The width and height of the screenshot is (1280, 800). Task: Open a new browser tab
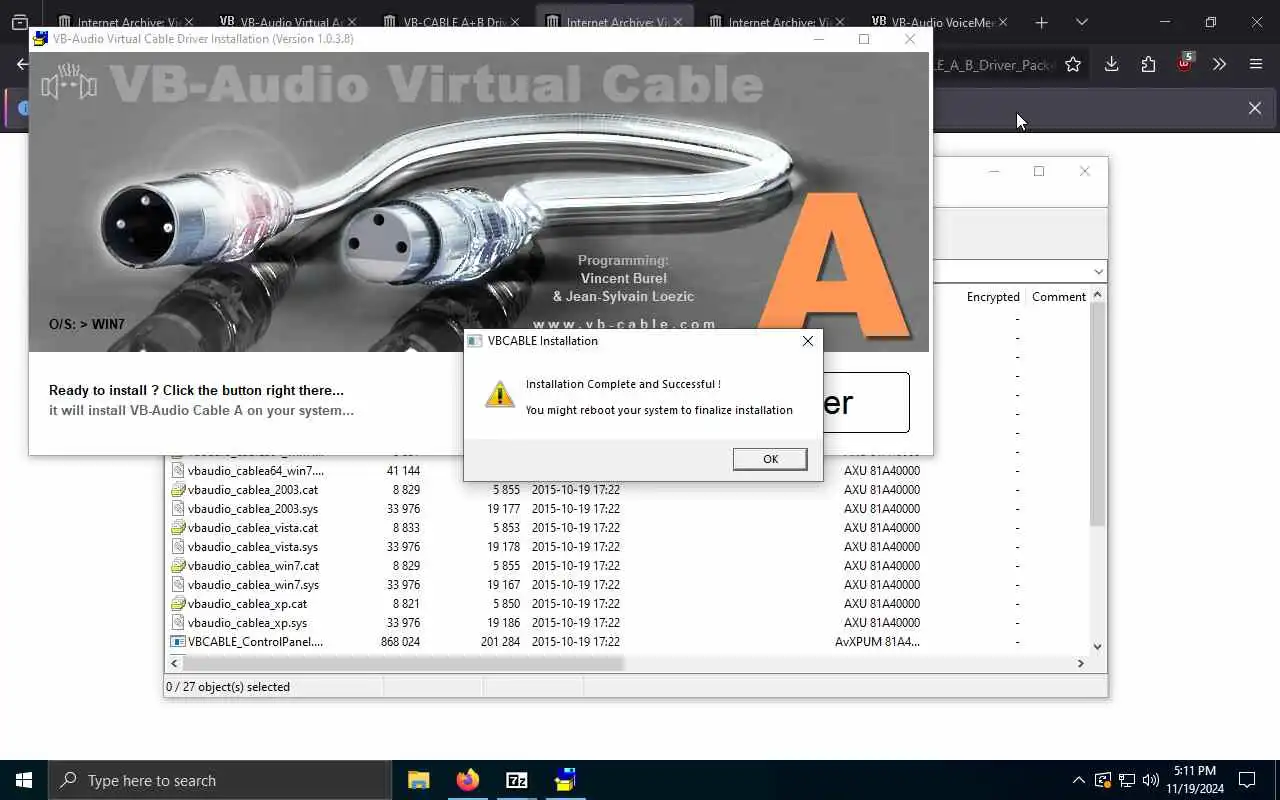pyautogui.click(x=1041, y=22)
